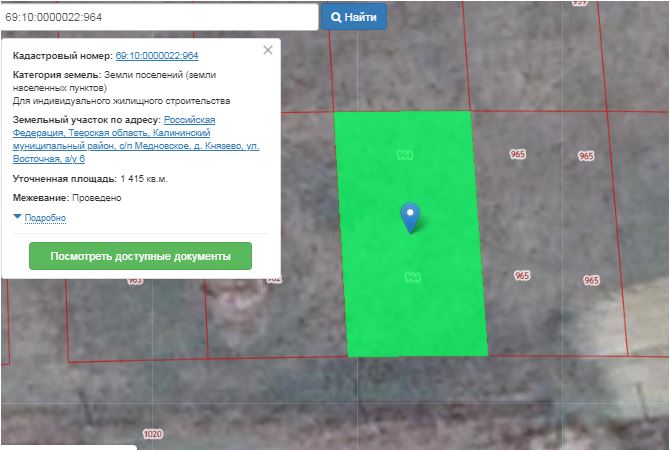Close the parcel info popup
Image resolution: width=670 pixels, height=451 pixels.
pyautogui.click(x=267, y=49)
